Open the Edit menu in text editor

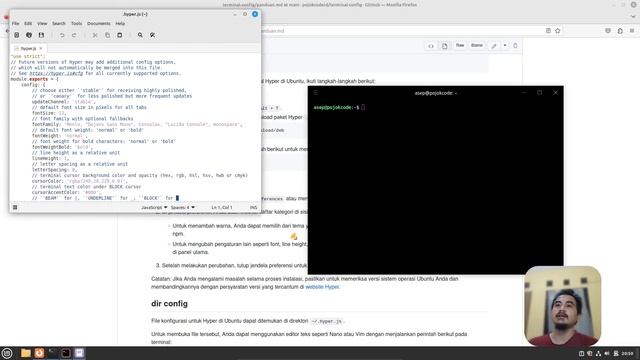click(28, 24)
